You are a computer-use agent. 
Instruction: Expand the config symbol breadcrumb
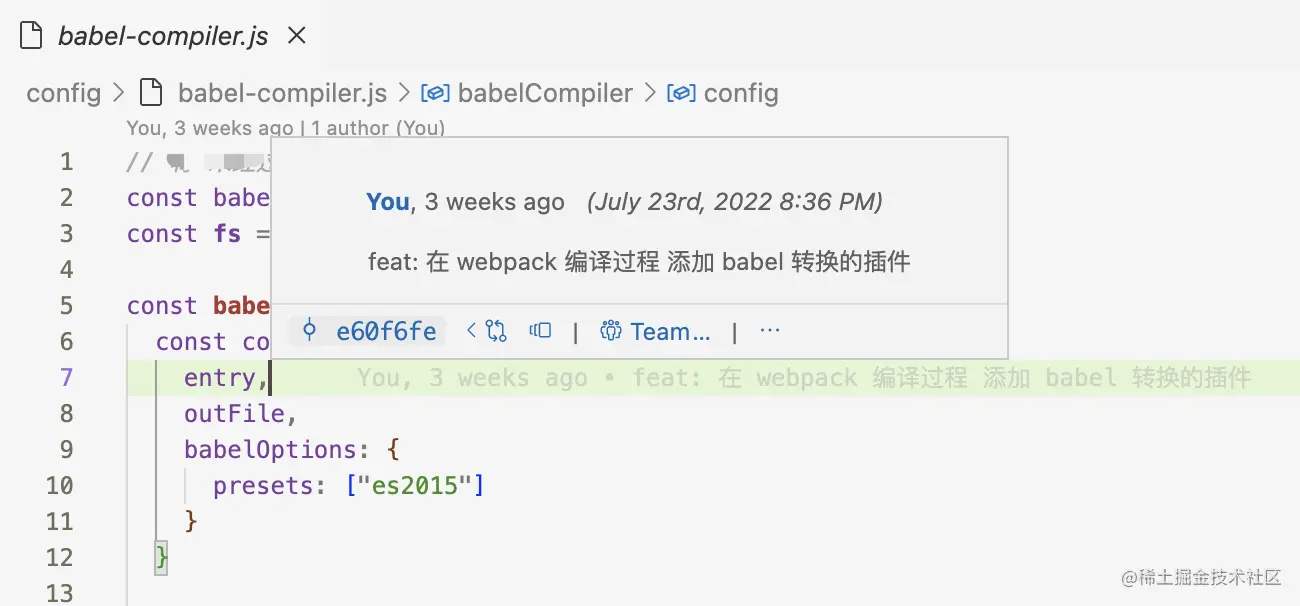[x=741, y=93]
